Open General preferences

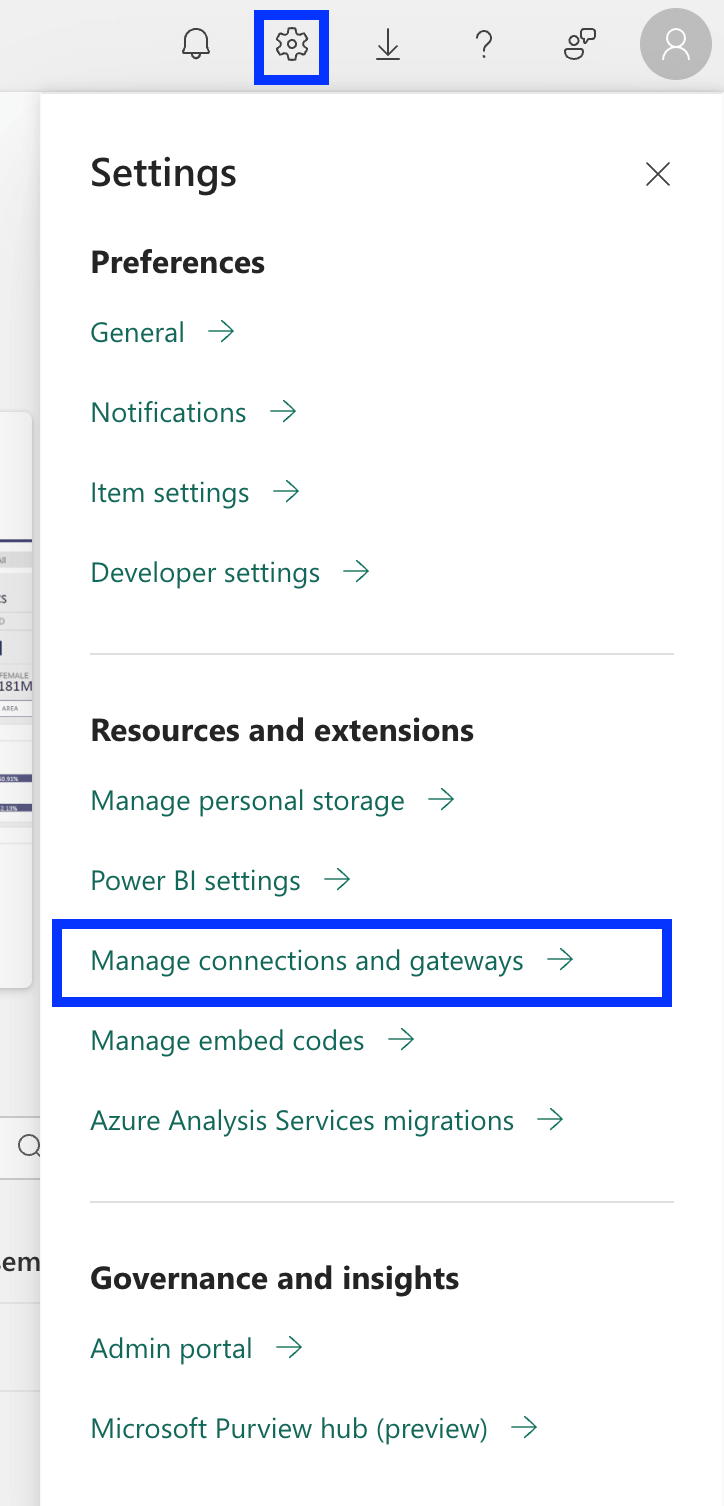[138, 333]
